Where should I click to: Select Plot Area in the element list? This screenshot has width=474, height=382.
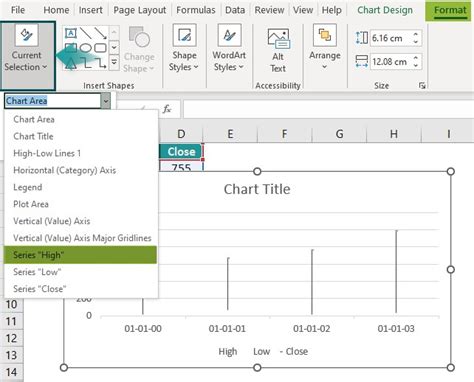tap(81, 204)
